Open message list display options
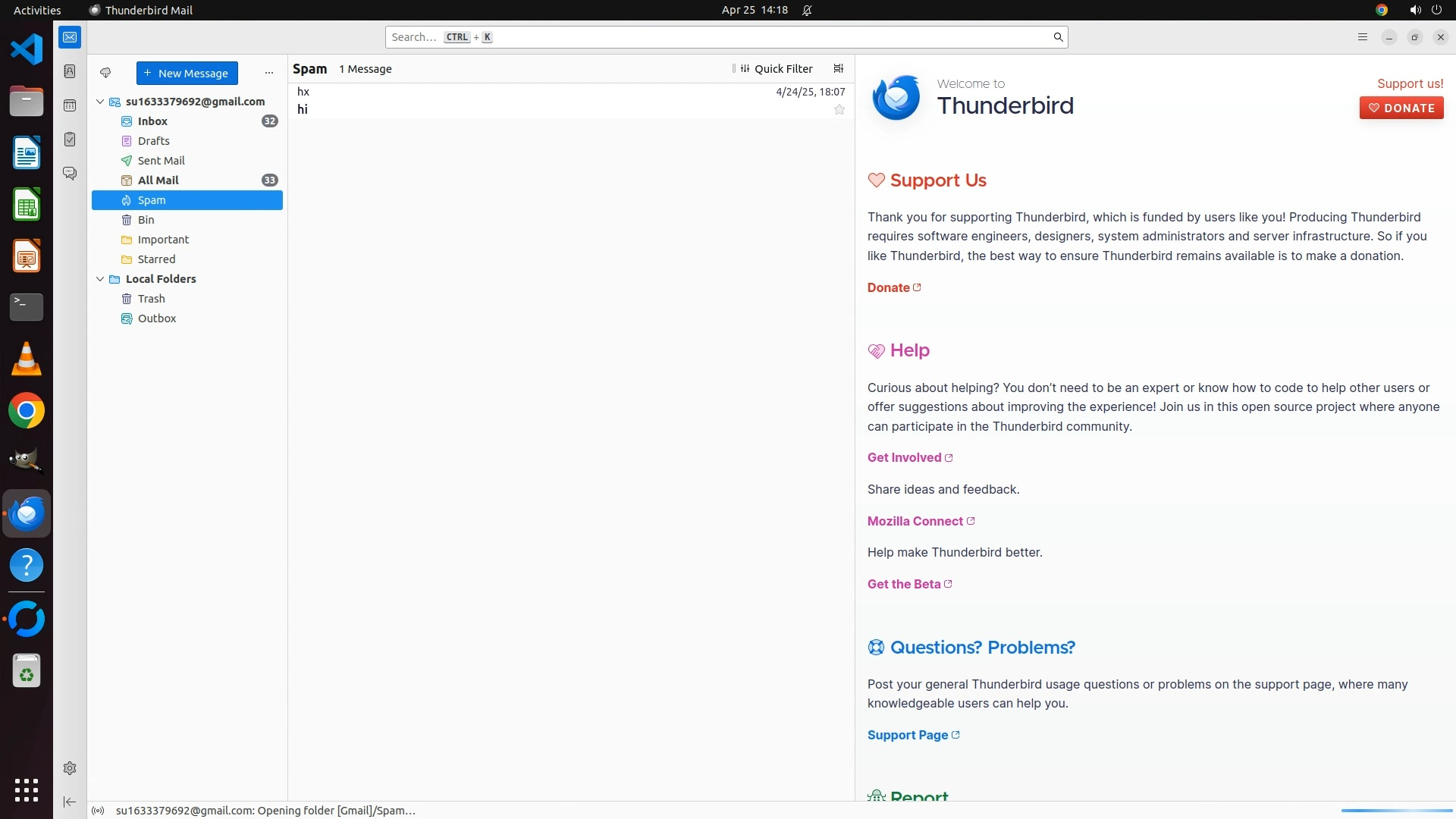Screen dimensions: 1456x819 click(838, 68)
